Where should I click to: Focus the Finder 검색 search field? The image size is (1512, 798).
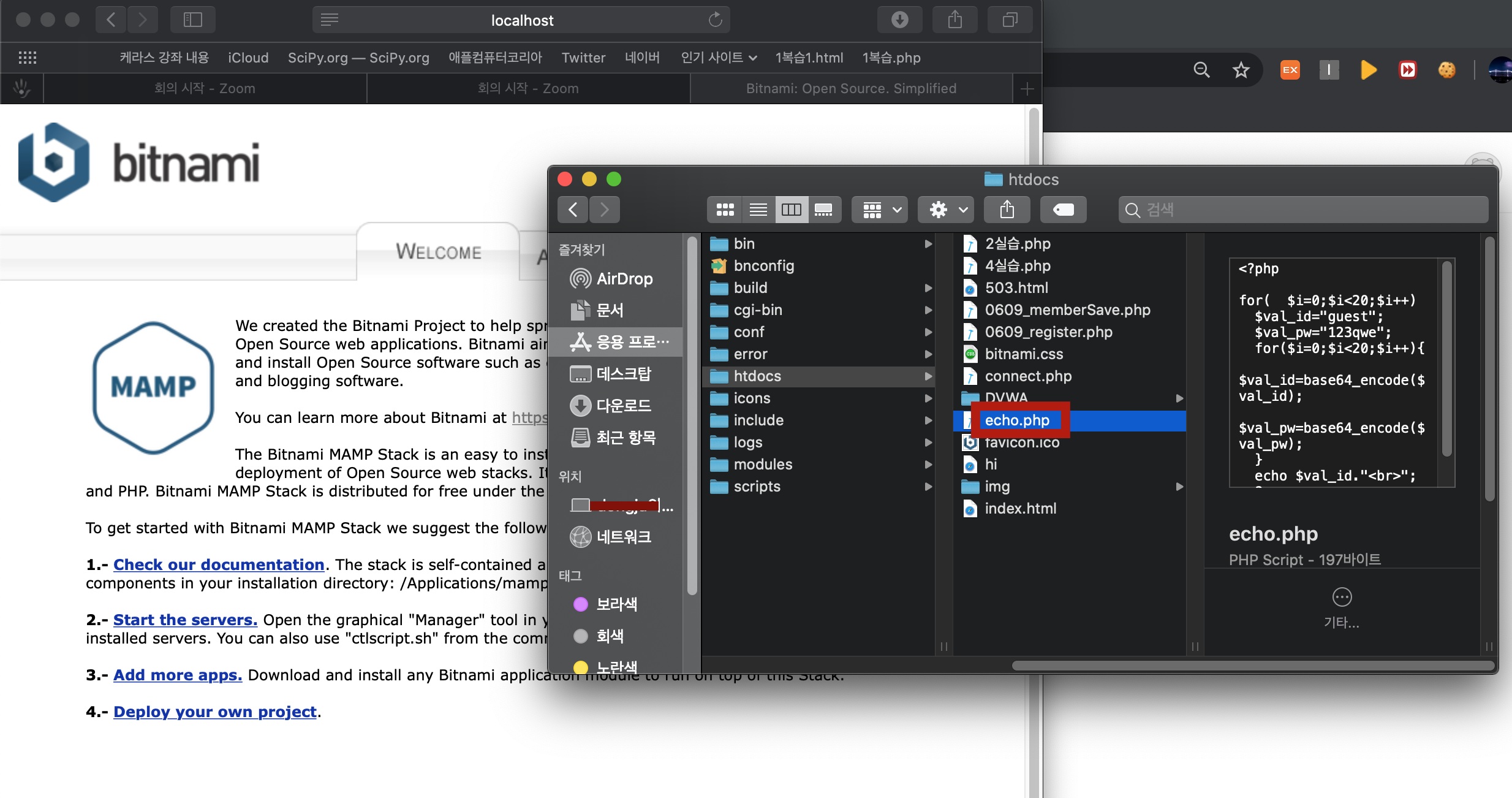tap(1304, 210)
